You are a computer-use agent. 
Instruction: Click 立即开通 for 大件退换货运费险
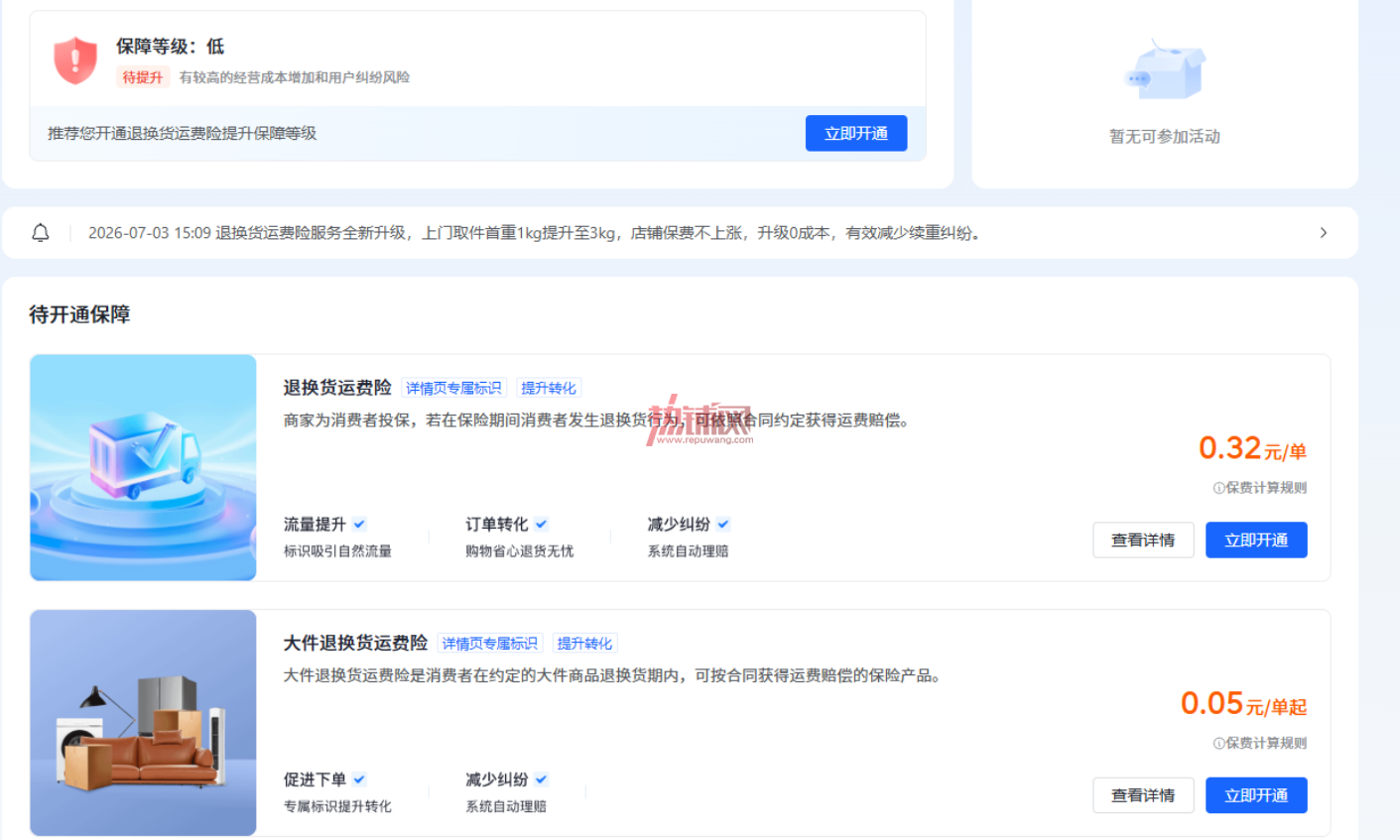[x=1256, y=795]
